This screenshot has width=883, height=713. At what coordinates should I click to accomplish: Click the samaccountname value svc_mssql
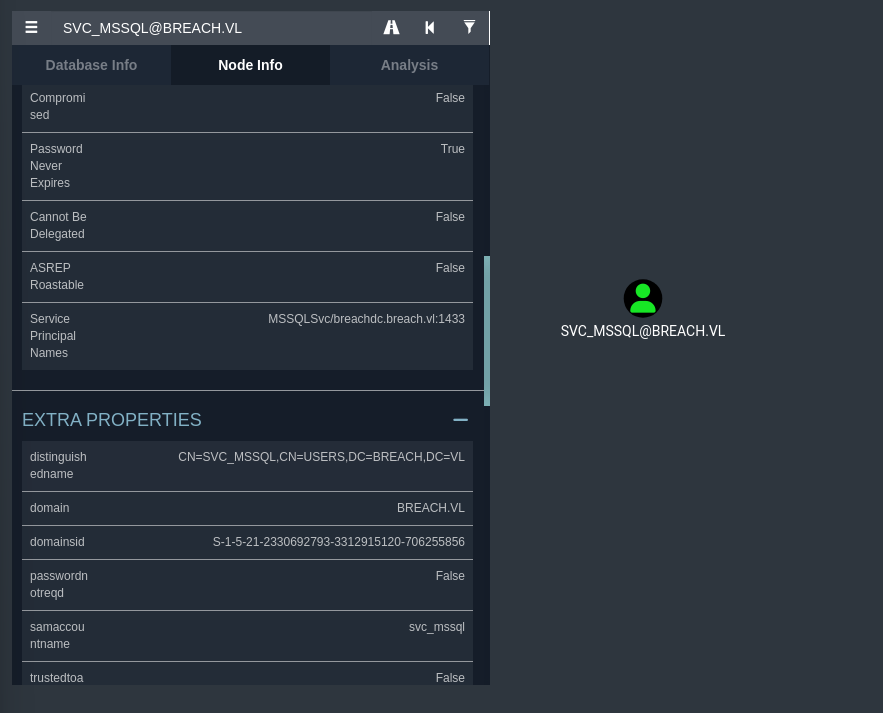pos(436,627)
